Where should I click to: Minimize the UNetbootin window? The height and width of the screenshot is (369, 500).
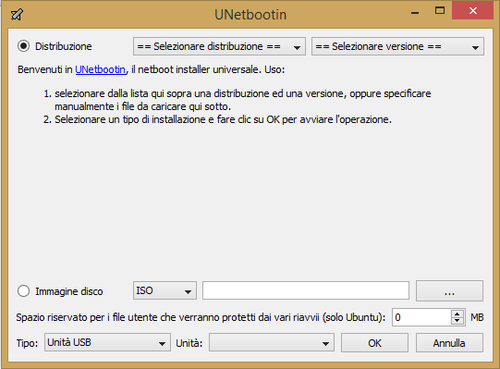[415, 13]
